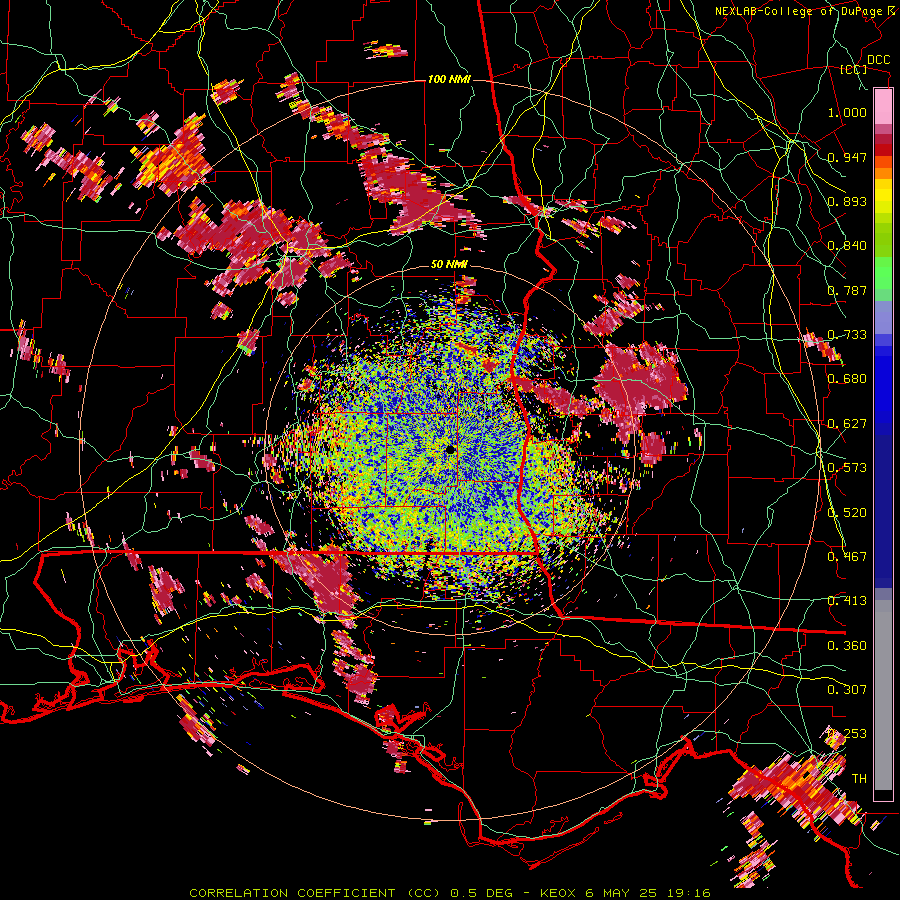This screenshot has height=900, width=900.
Task: Click the 19:16 time stamp
Action: [689, 893]
